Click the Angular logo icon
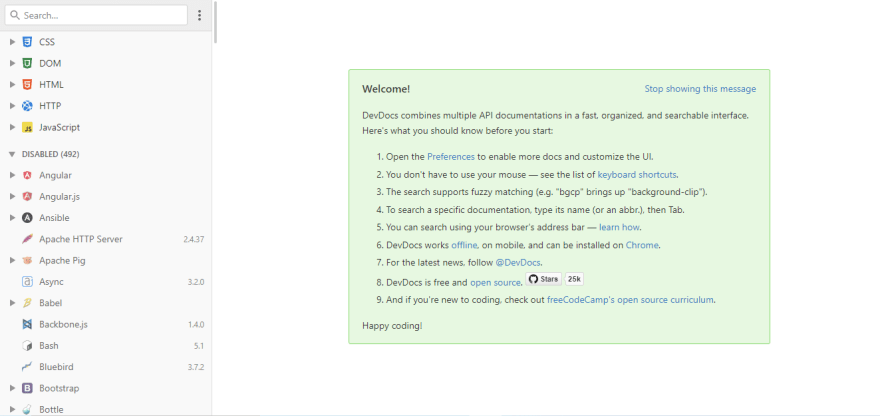Image resolution: width=880 pixels, height=416 pixels. click(x=27, y=175)
